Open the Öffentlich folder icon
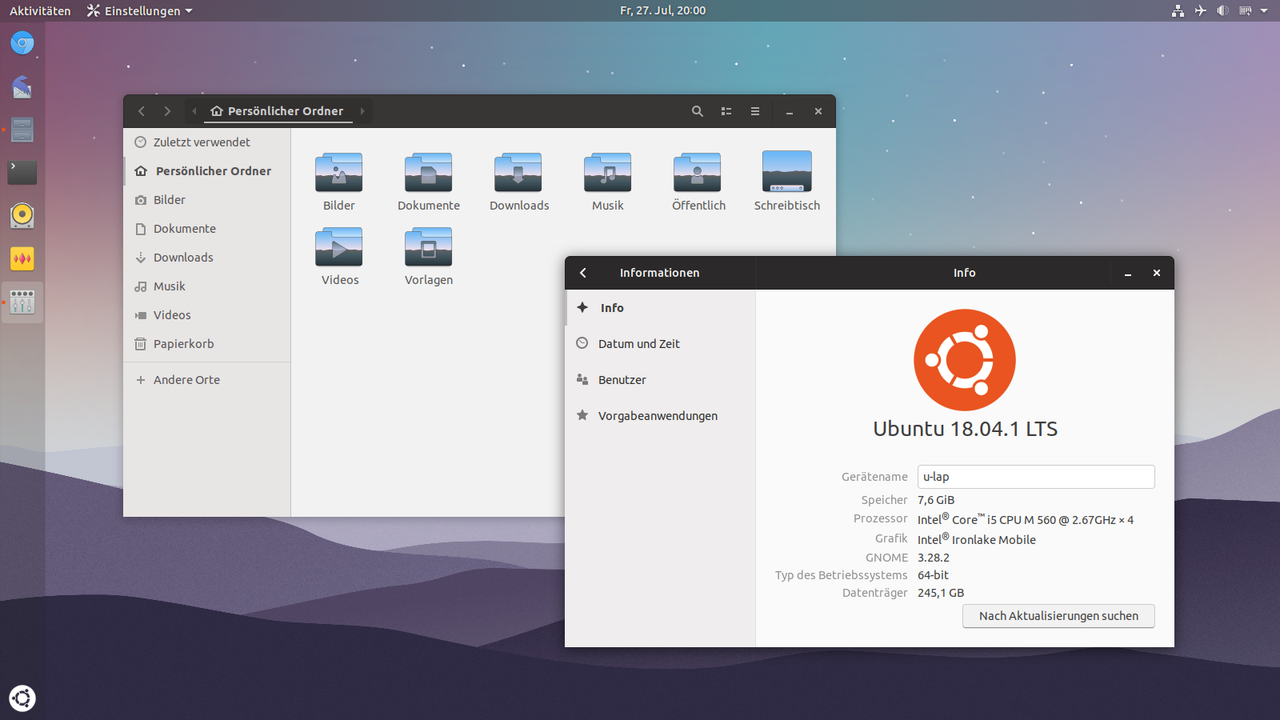 tap(697, 173)
